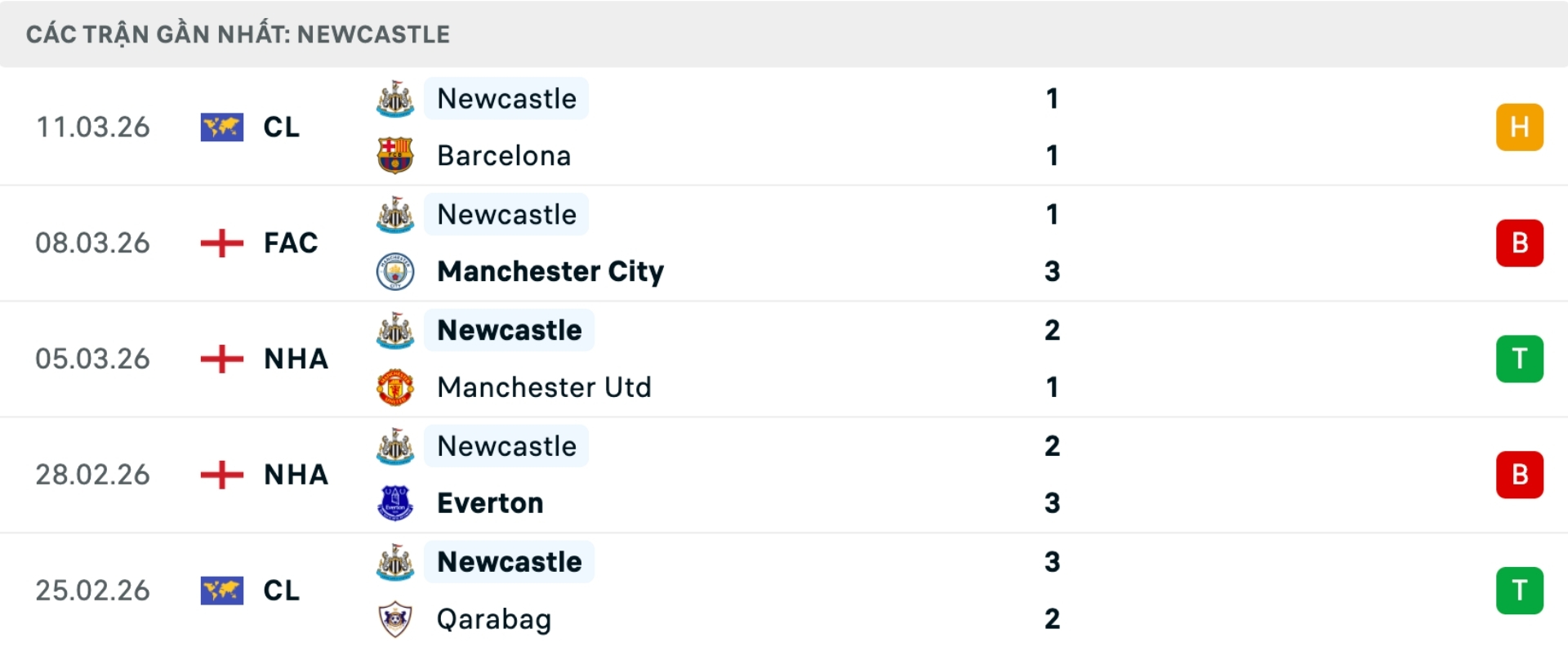Click the Champions League globe icon next to CL
The image size is (1568, 647).
(x=222, y=127)
